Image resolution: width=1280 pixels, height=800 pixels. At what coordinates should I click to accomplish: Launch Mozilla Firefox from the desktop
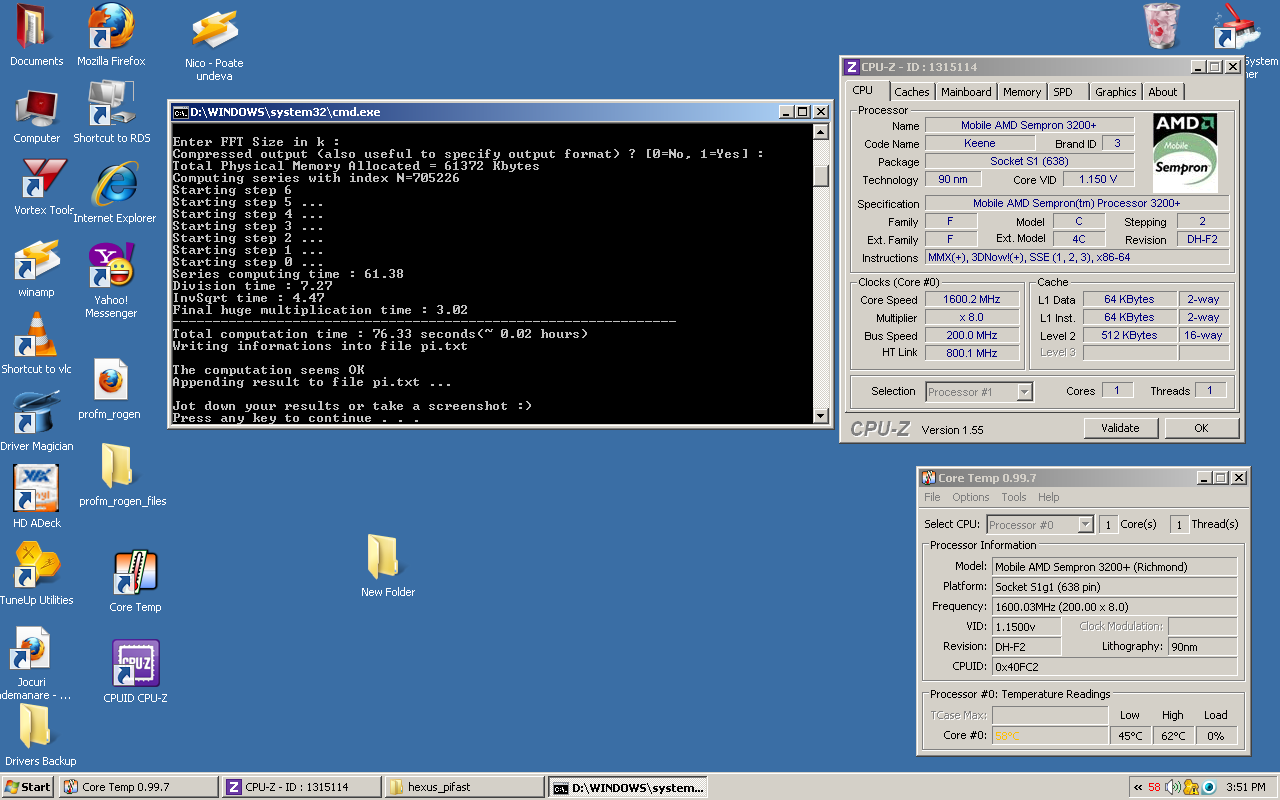pos(111,34)
